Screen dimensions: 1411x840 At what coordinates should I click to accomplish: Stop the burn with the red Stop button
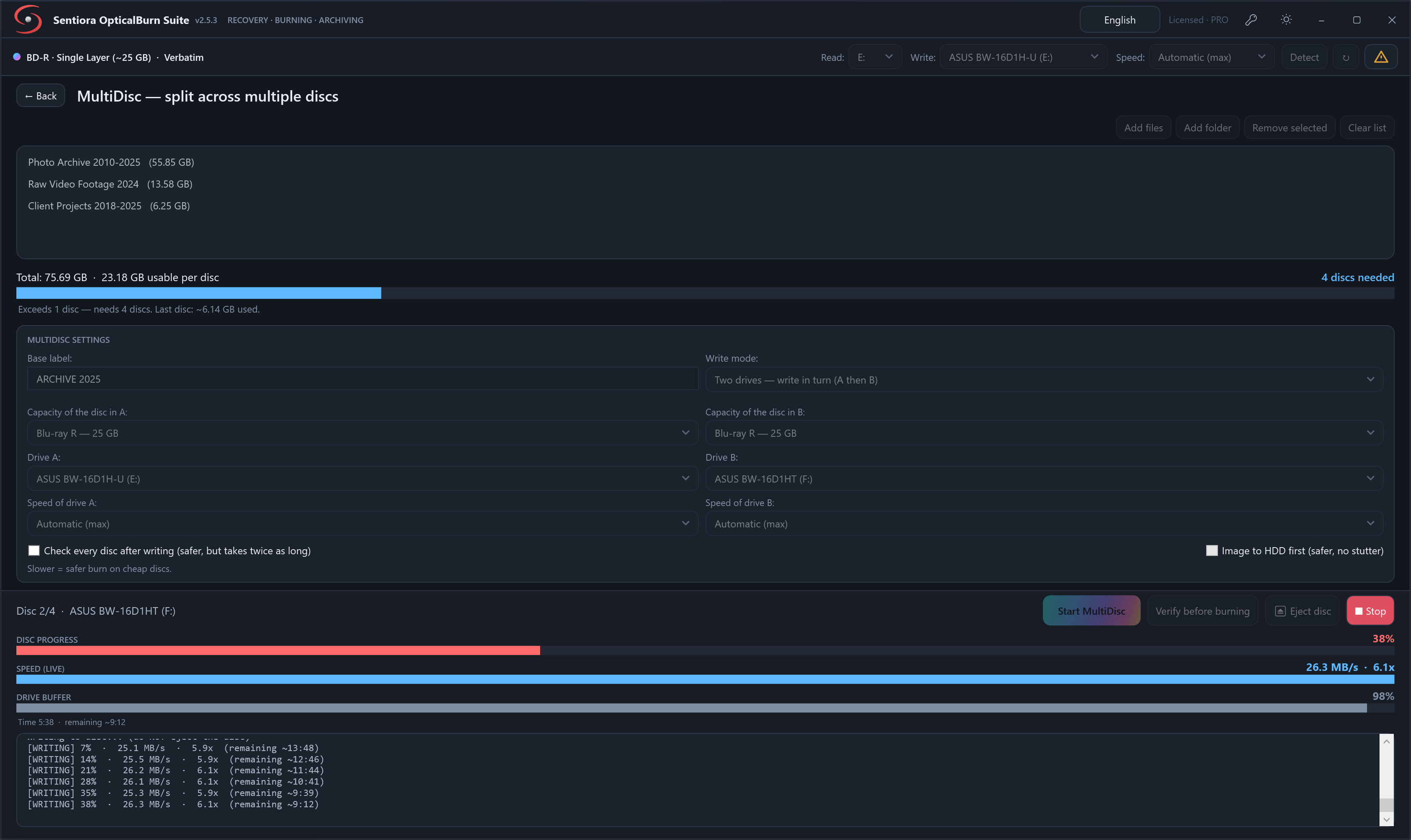coord(1370,611)
